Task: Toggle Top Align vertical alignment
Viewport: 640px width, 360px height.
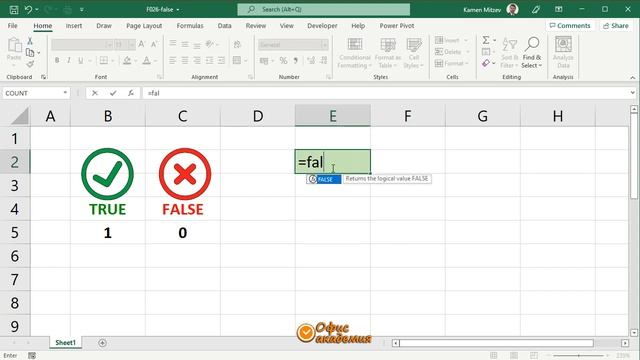Action: 173,43
